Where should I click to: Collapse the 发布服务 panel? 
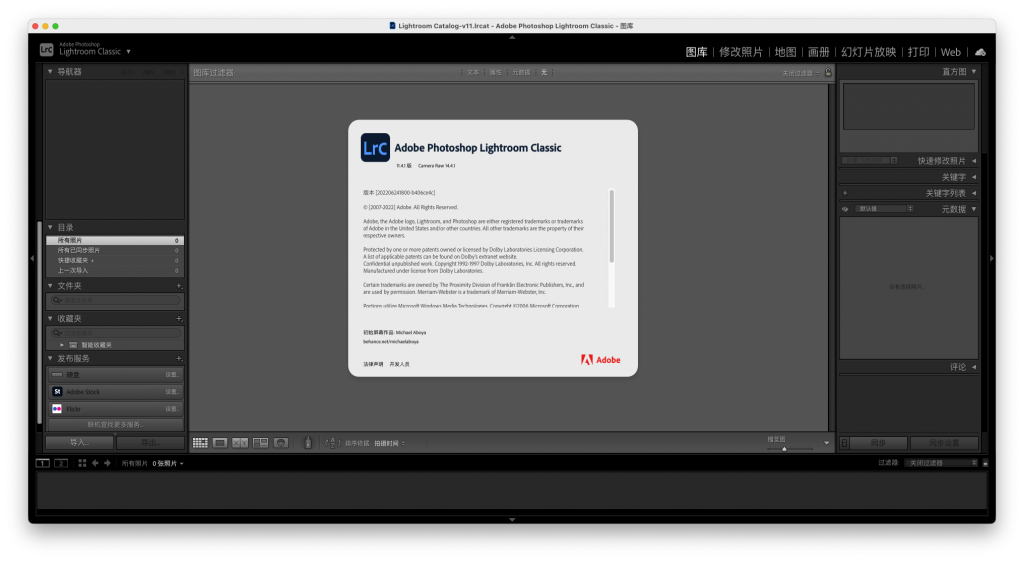click(50, 359)
